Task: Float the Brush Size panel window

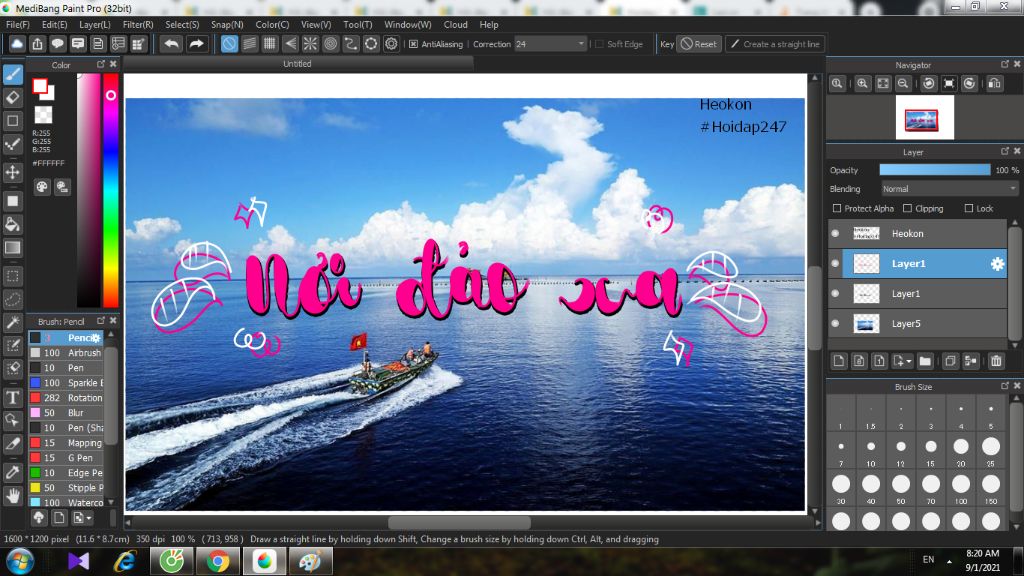Action: coord(1004,386)
